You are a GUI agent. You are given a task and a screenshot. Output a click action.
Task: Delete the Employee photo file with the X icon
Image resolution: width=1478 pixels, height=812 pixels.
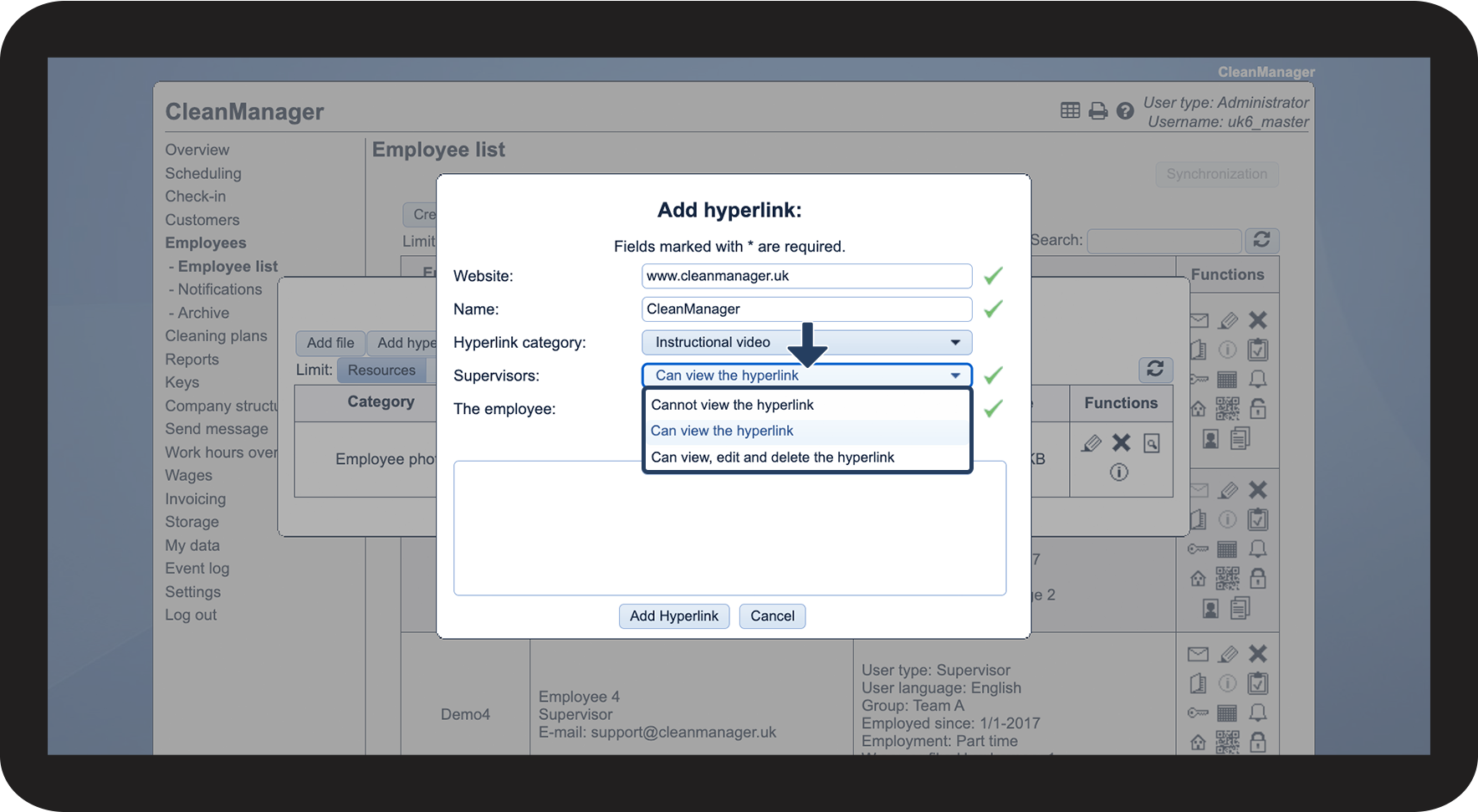coord(1121,442)
